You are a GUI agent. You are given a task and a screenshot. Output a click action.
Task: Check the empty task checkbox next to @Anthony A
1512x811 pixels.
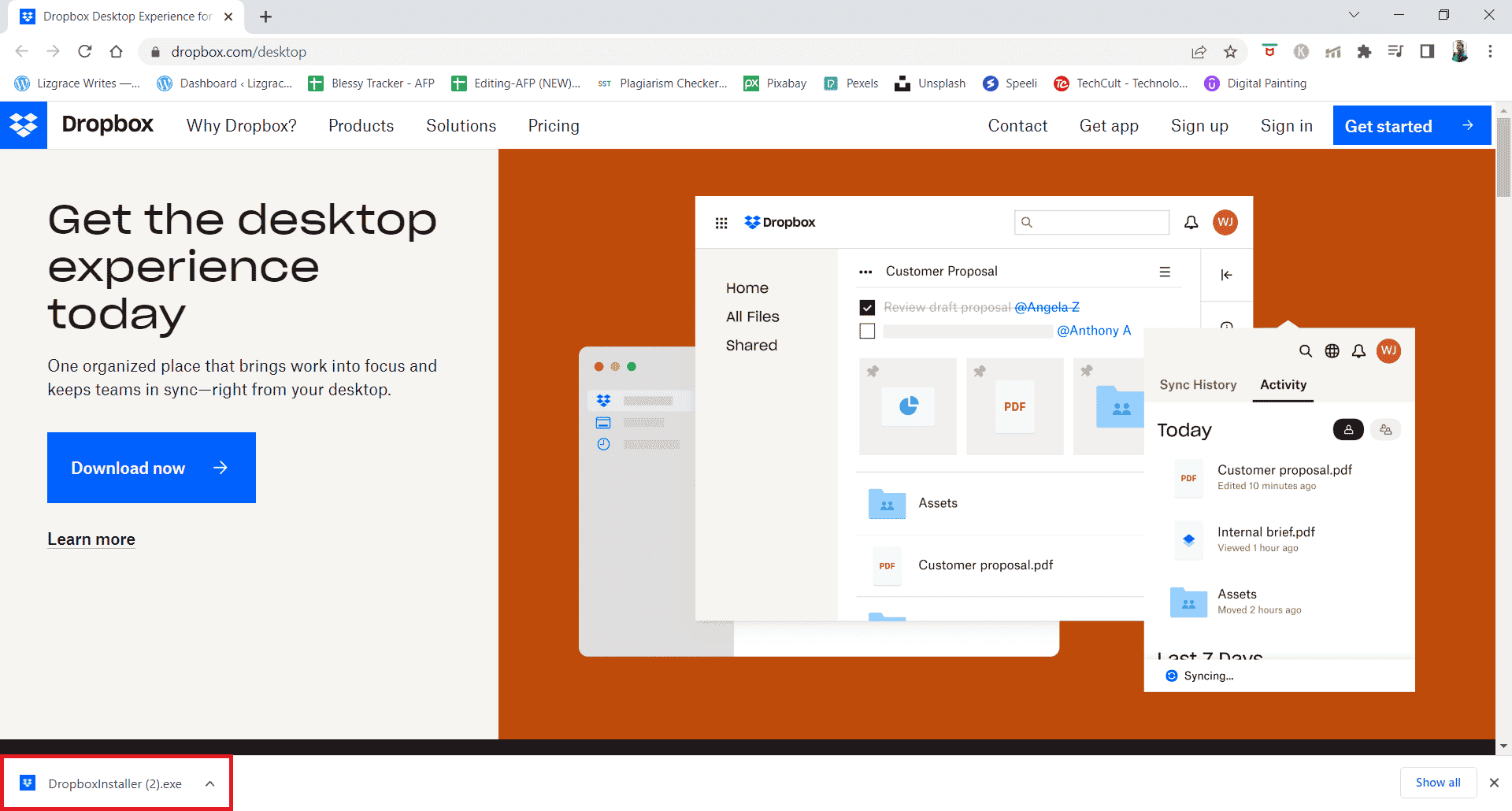(867, 331)
